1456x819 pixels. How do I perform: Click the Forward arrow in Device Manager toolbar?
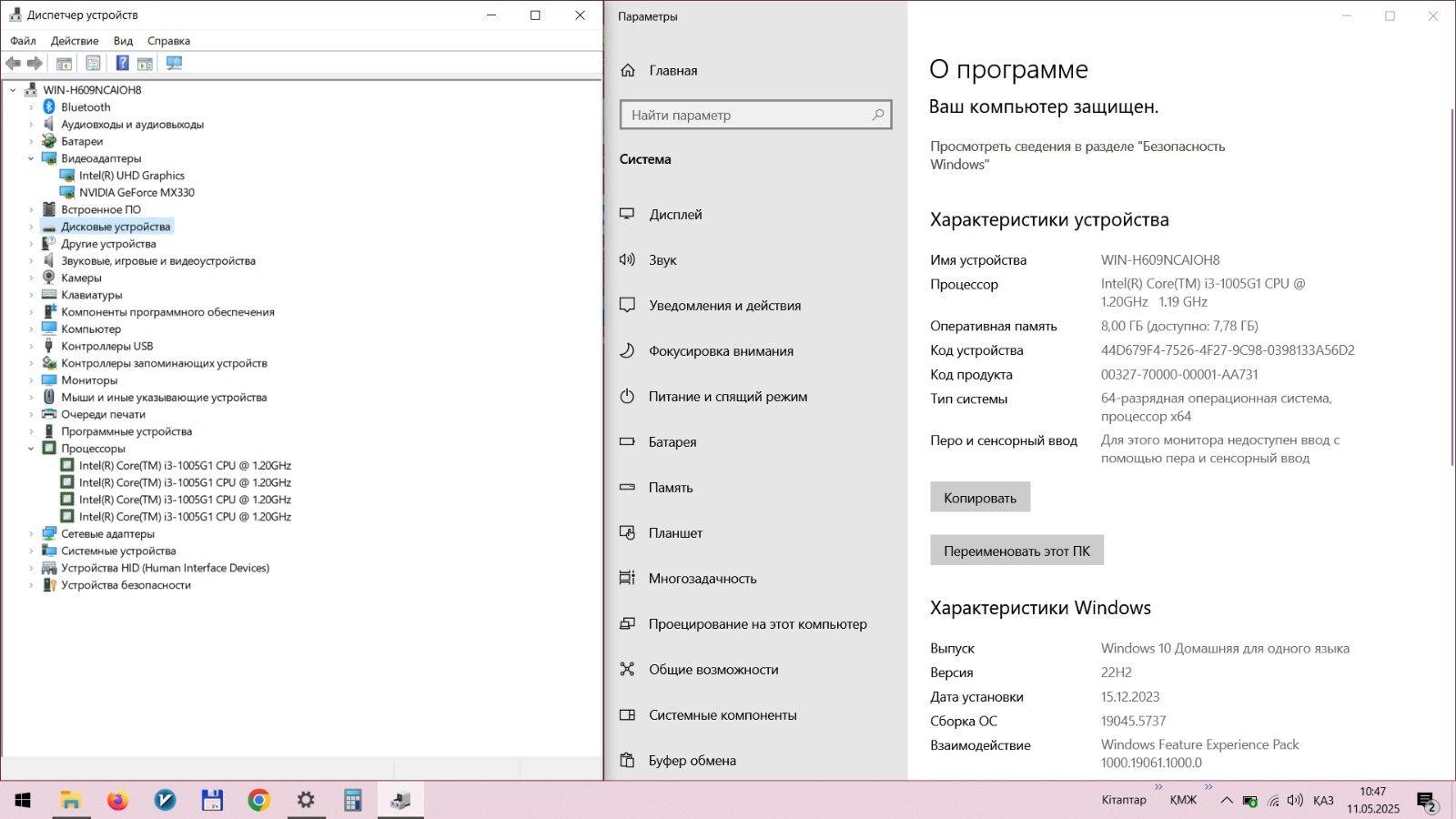click(35, 64)
